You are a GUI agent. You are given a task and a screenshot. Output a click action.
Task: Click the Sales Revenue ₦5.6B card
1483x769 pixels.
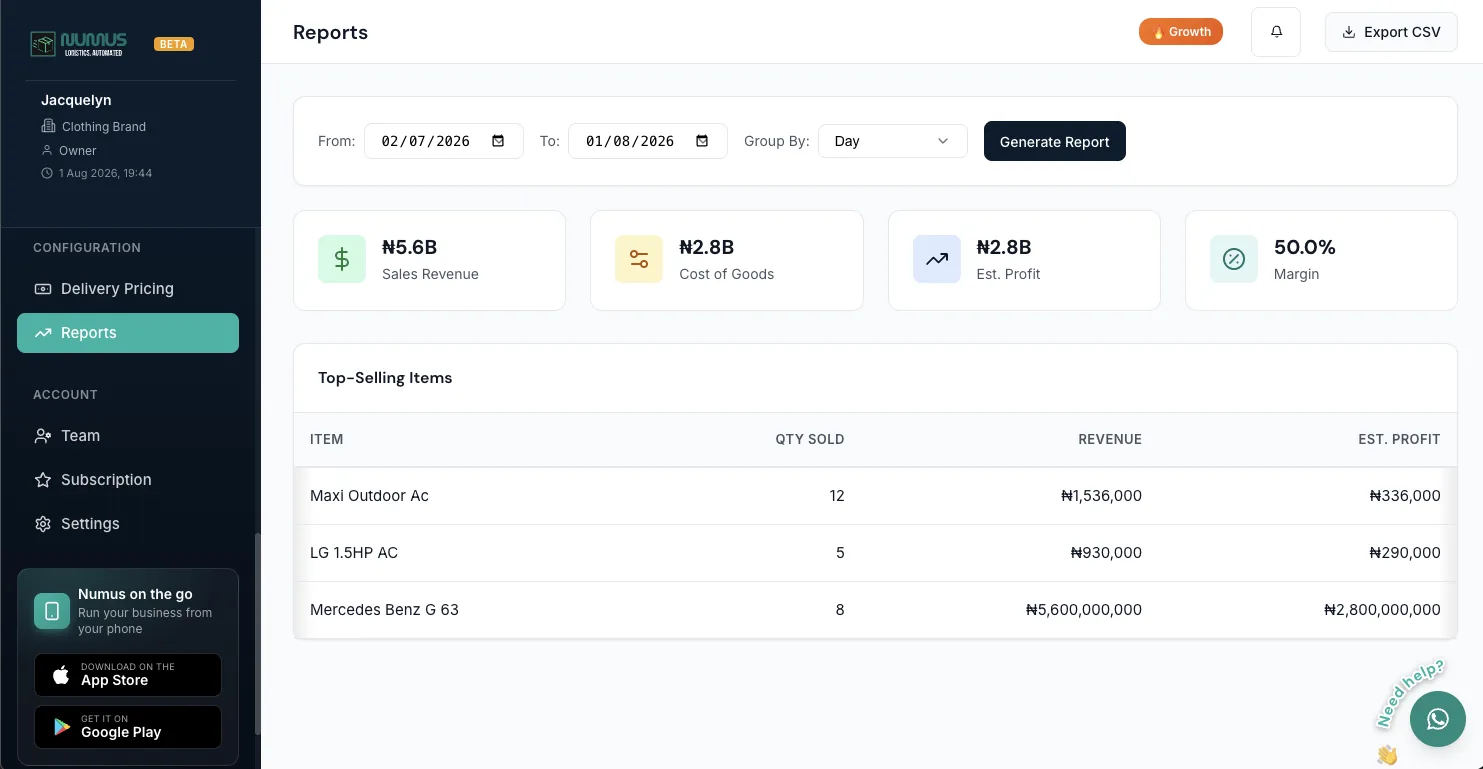pos(429,260)
